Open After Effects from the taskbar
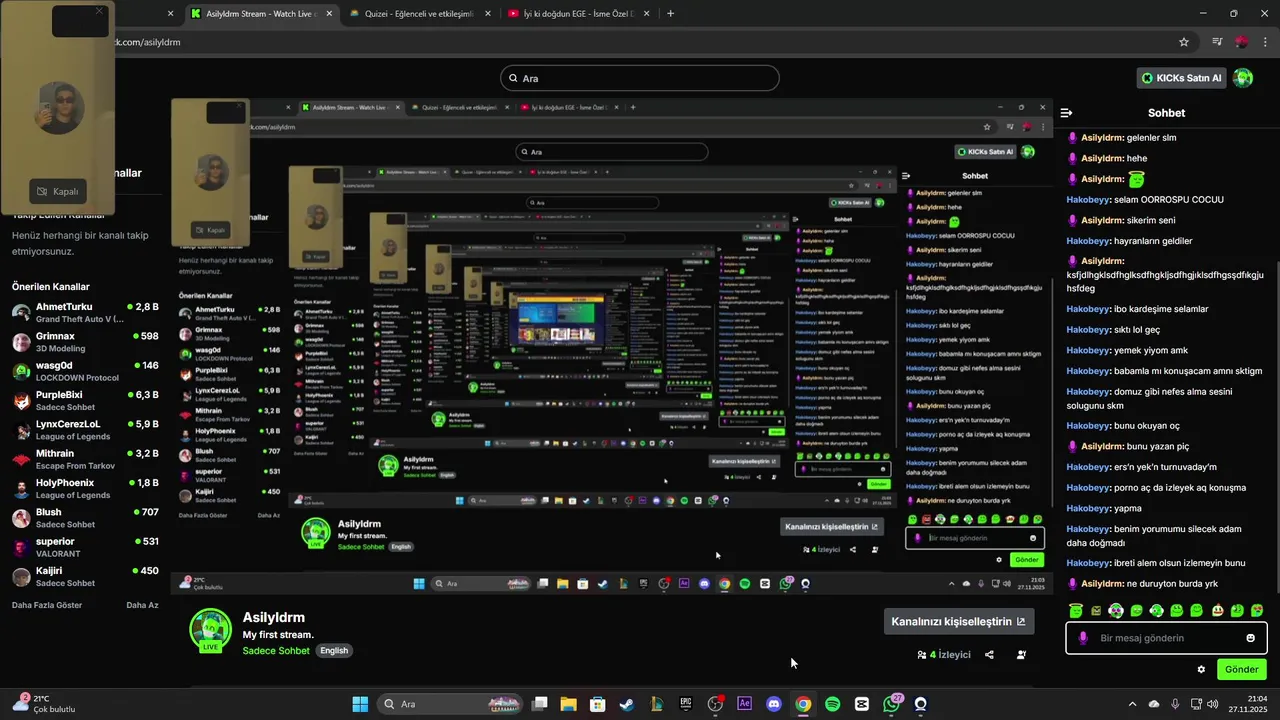This screenshot has width=1280, height=720. (744, 704)
